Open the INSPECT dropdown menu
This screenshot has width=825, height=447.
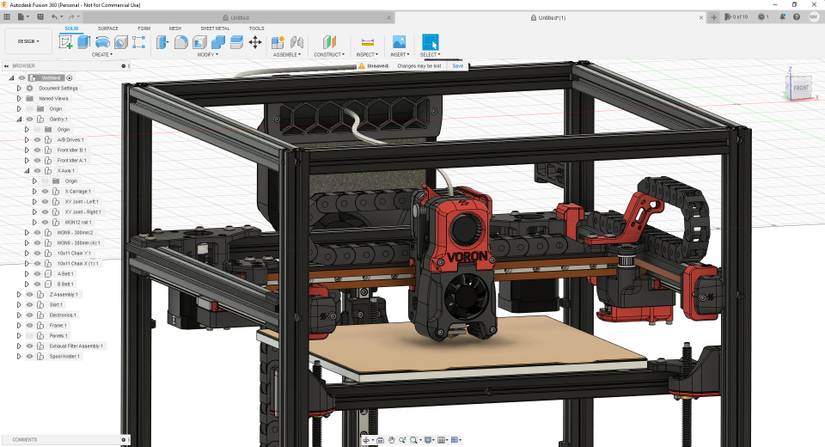pos(367,55)
